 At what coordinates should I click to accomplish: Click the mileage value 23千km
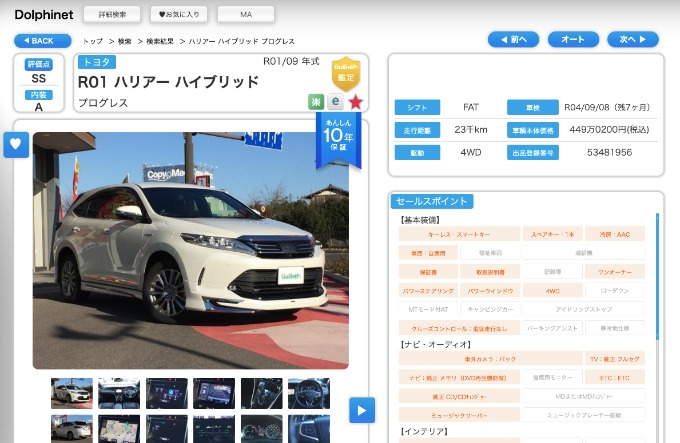[471, 130]
